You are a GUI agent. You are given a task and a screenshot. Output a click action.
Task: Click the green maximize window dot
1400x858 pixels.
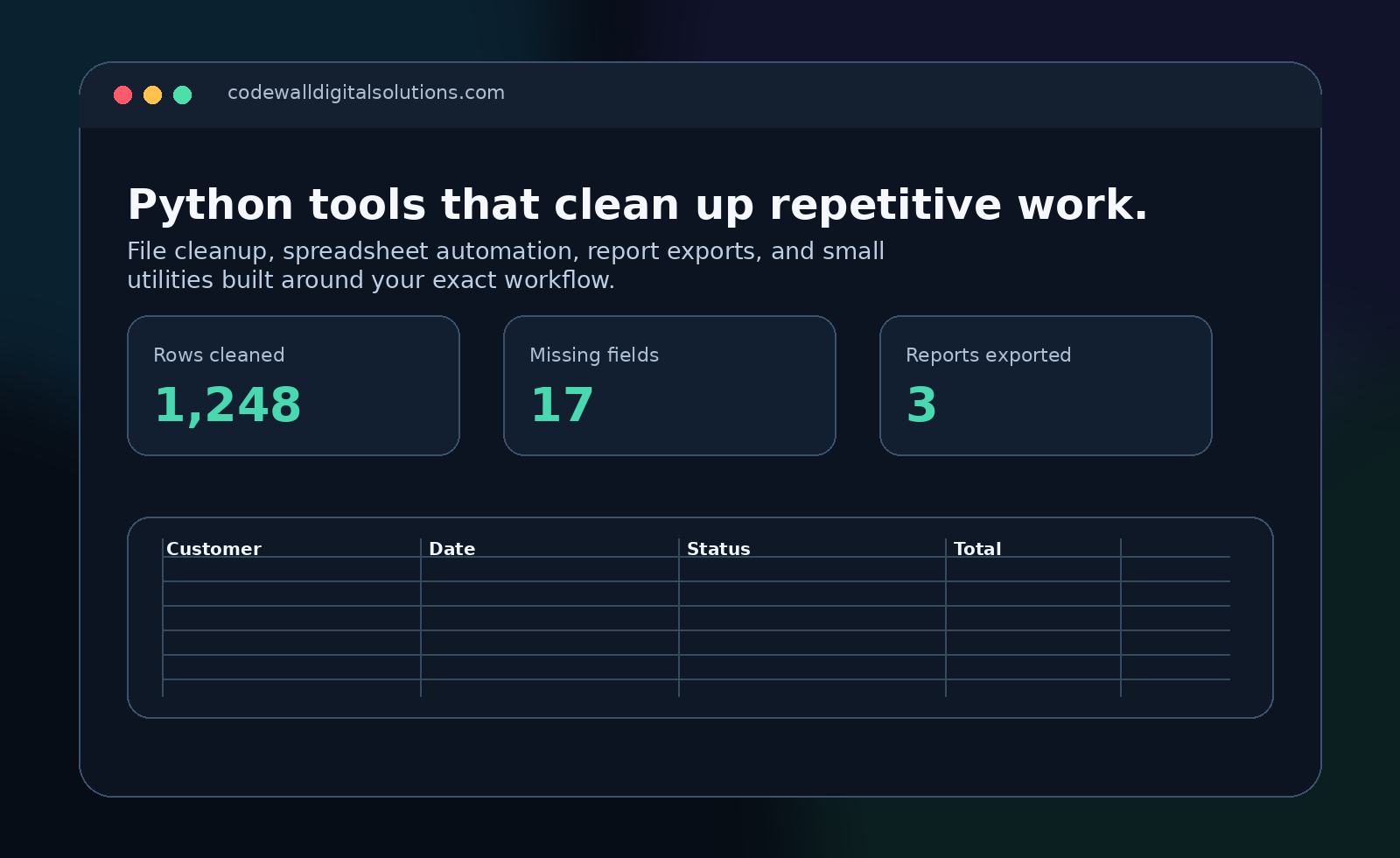182,95
